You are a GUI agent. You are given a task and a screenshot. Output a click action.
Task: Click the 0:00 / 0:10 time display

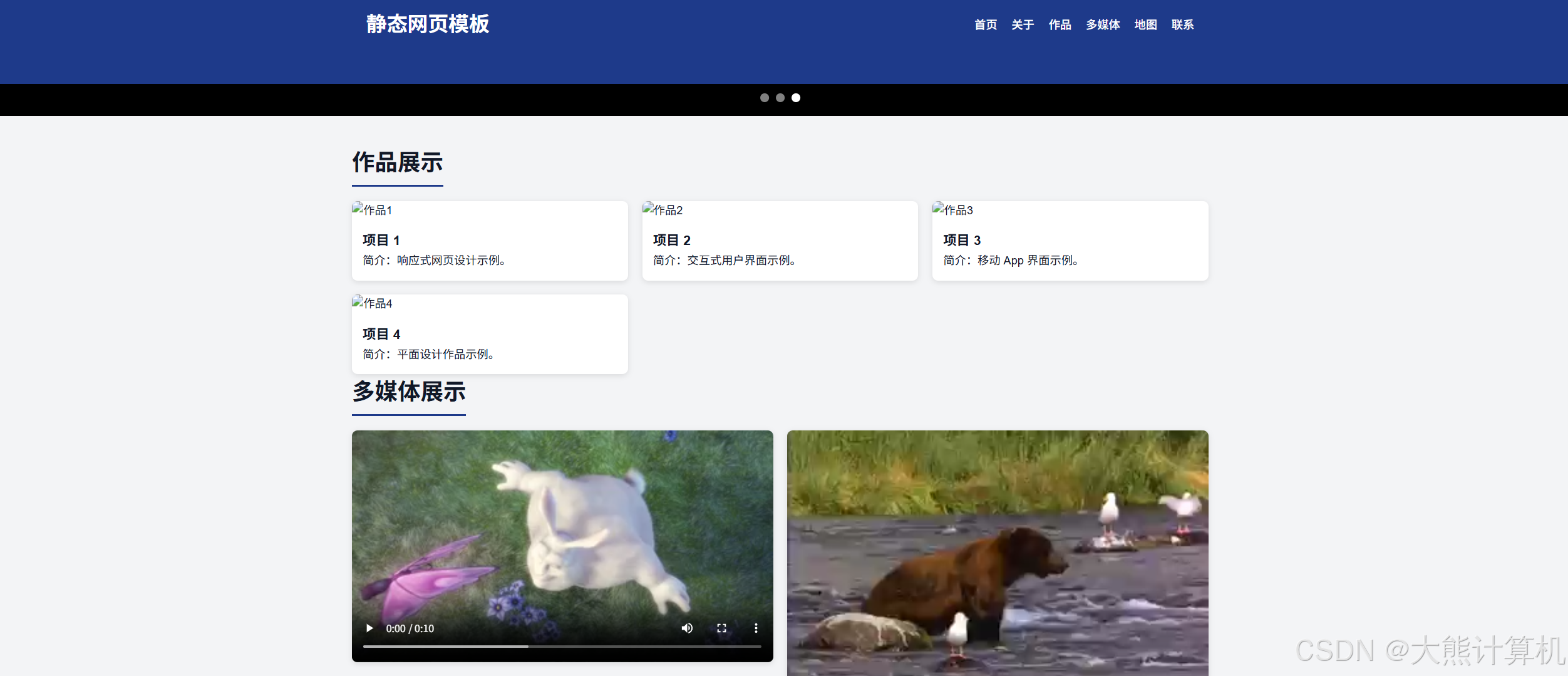coord(410,628)
